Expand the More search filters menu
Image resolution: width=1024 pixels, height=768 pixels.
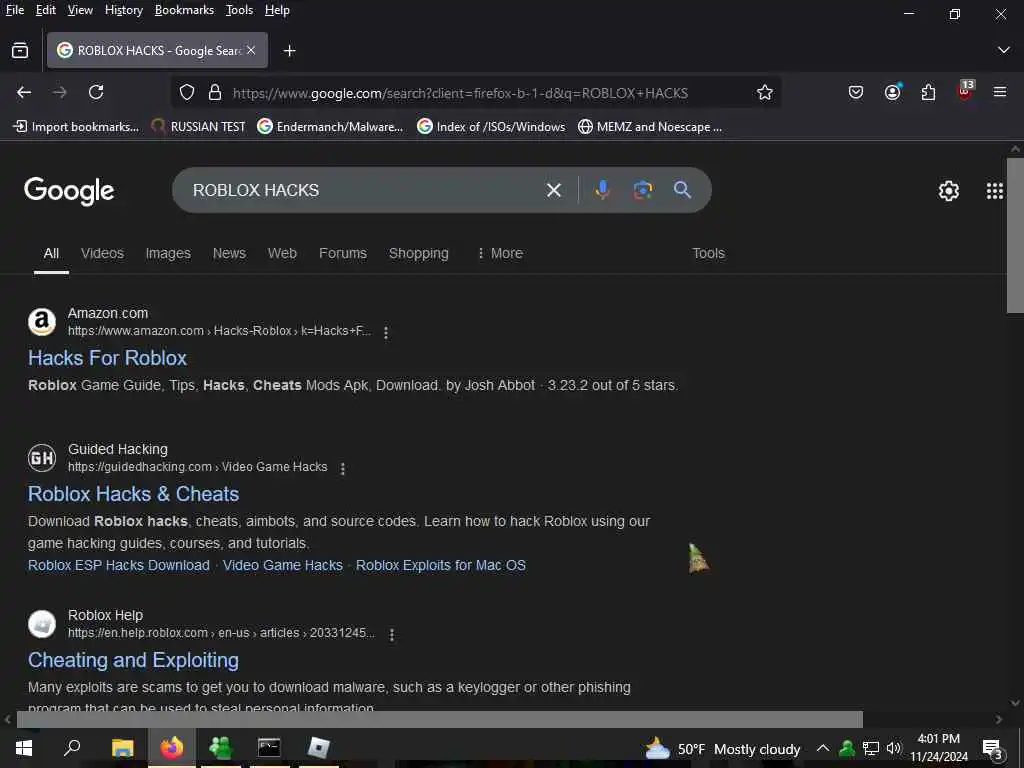pos(500,253)
